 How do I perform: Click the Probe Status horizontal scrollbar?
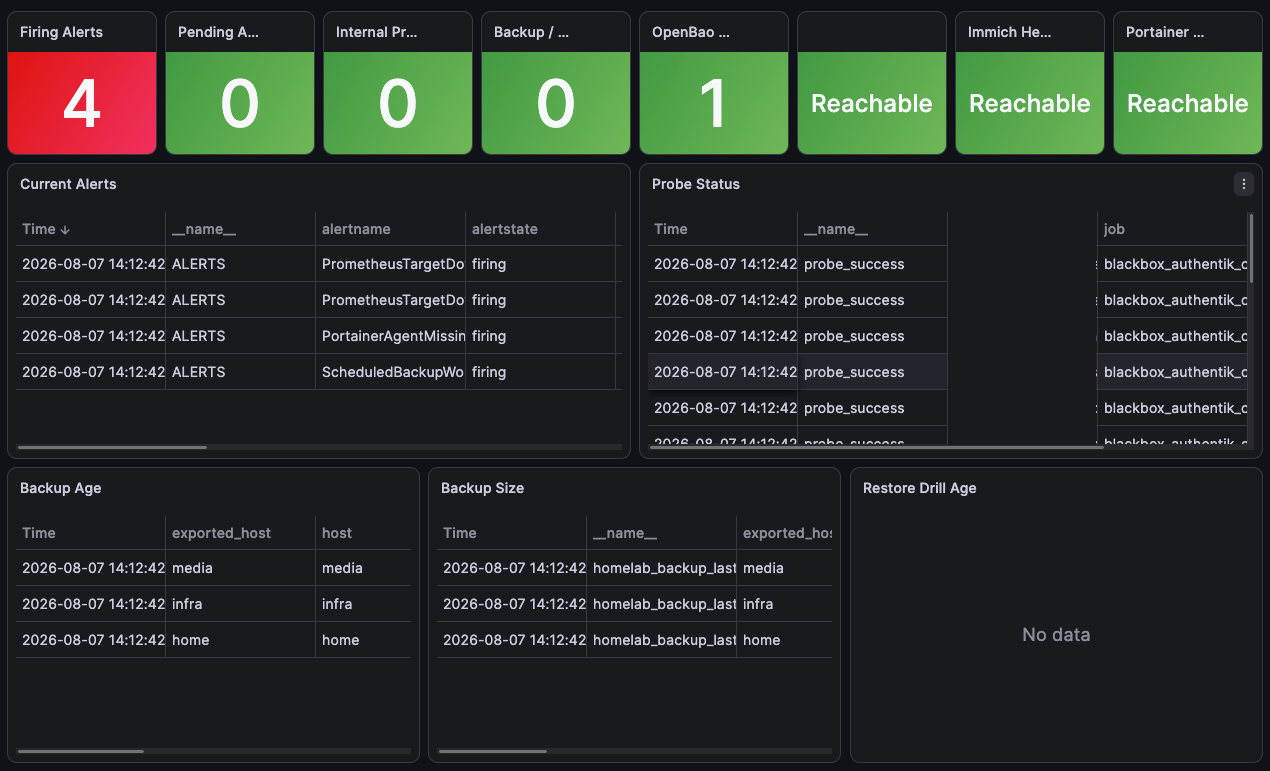[877, 447]
